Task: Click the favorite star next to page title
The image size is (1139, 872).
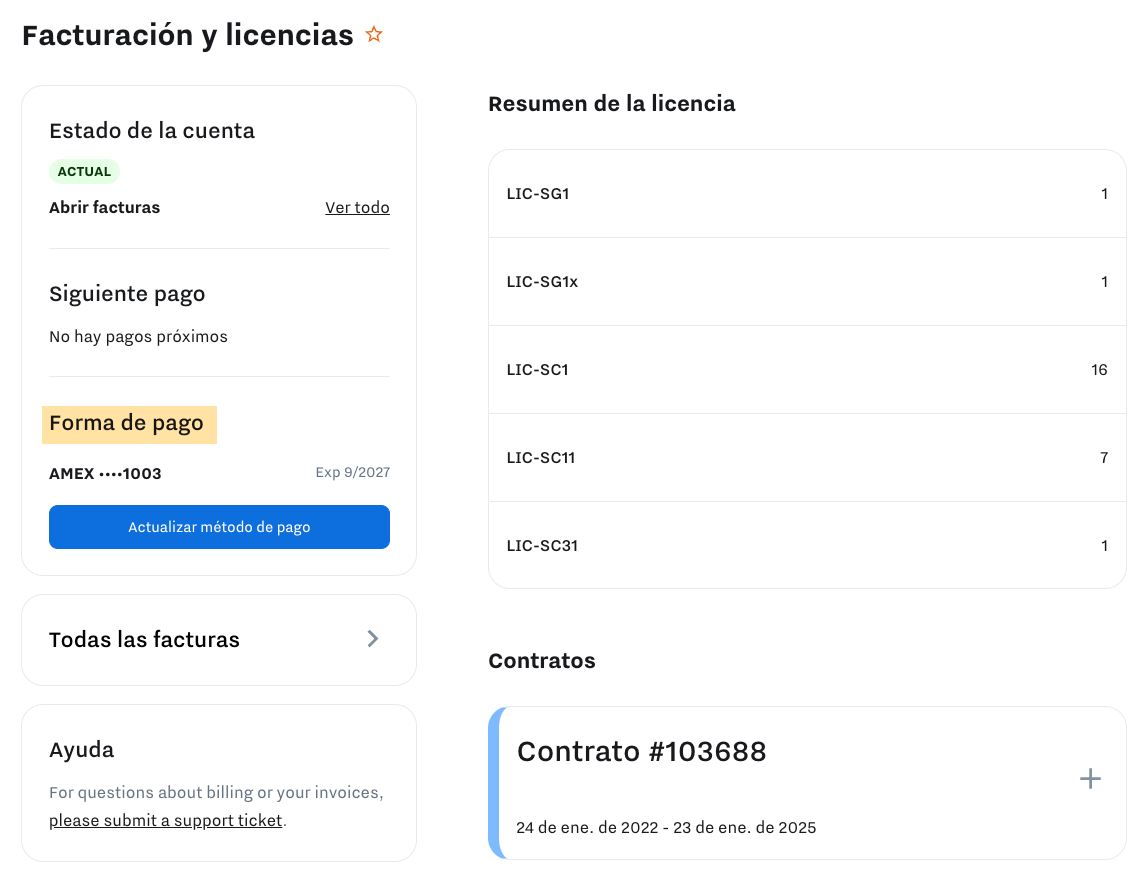Action: point(374,35)
